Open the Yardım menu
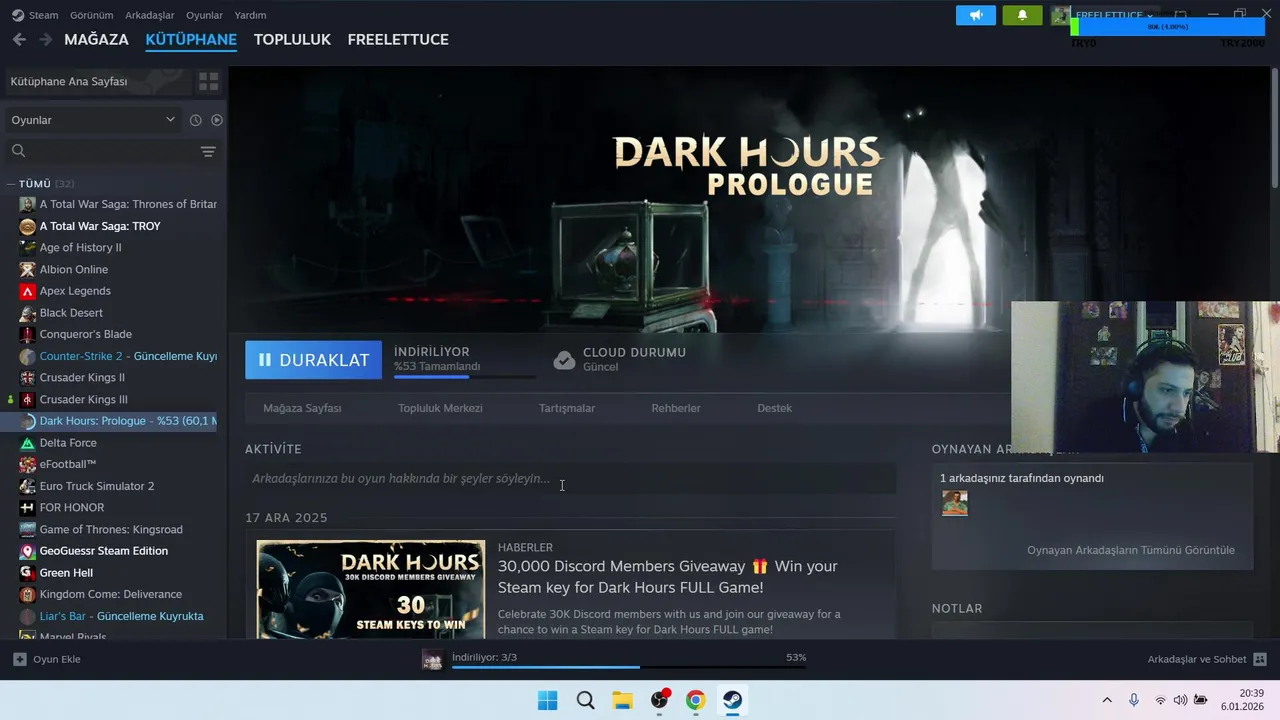Screen dimensions: 1280x720 coord(250,15)
